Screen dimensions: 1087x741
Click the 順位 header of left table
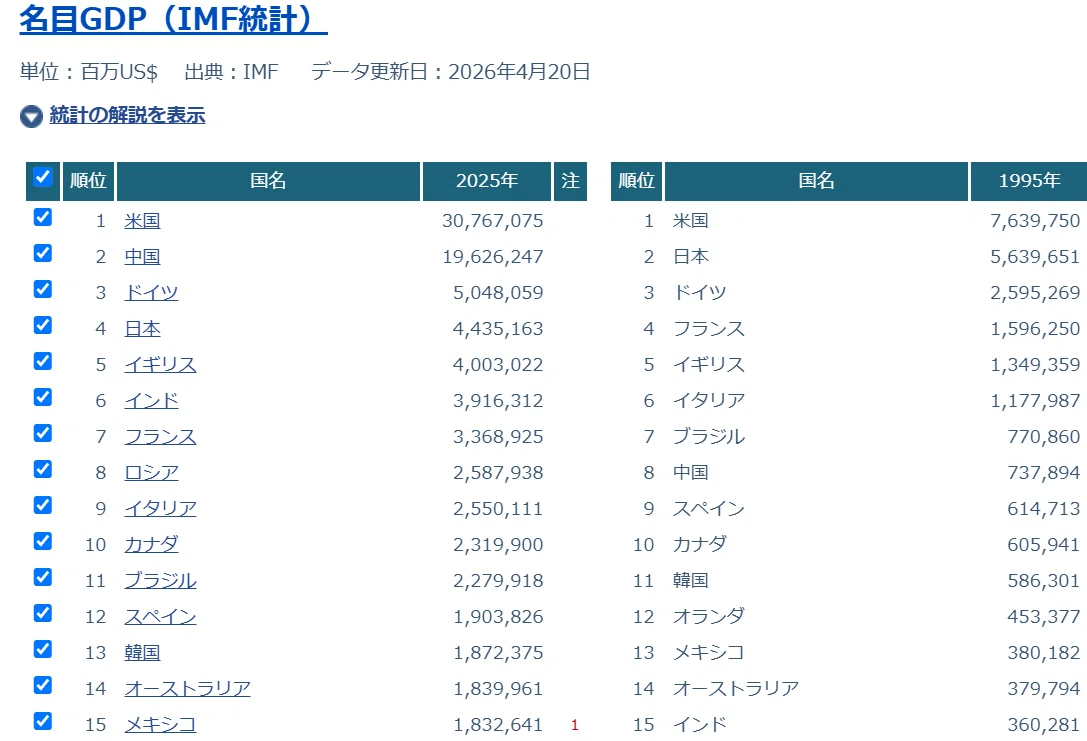[x=88, y=181]
